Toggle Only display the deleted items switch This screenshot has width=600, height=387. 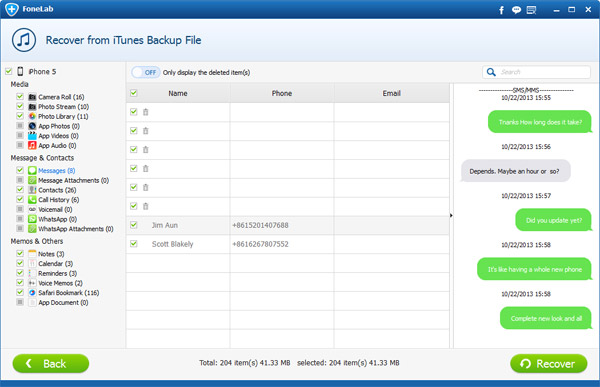(x=146, y=72)
